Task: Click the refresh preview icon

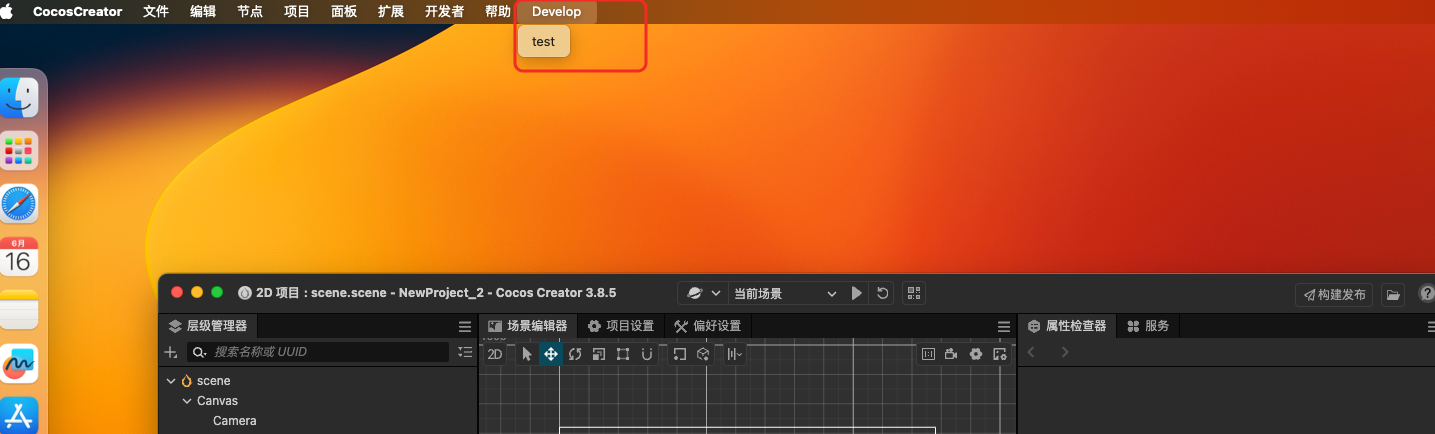Action: pos(882,293)
